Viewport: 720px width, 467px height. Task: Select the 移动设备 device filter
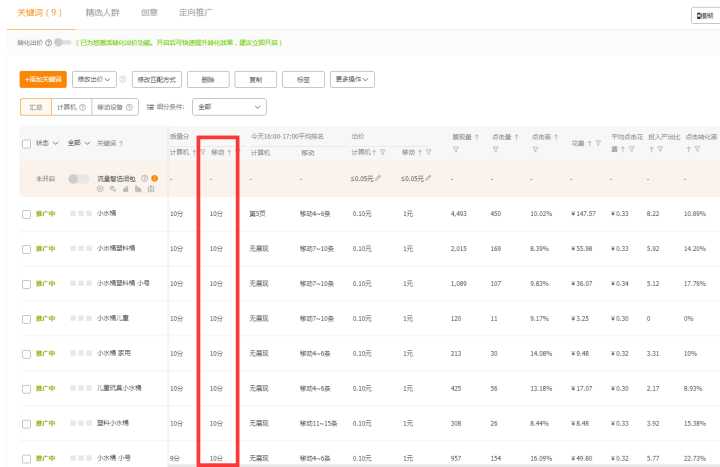[115, 107]
